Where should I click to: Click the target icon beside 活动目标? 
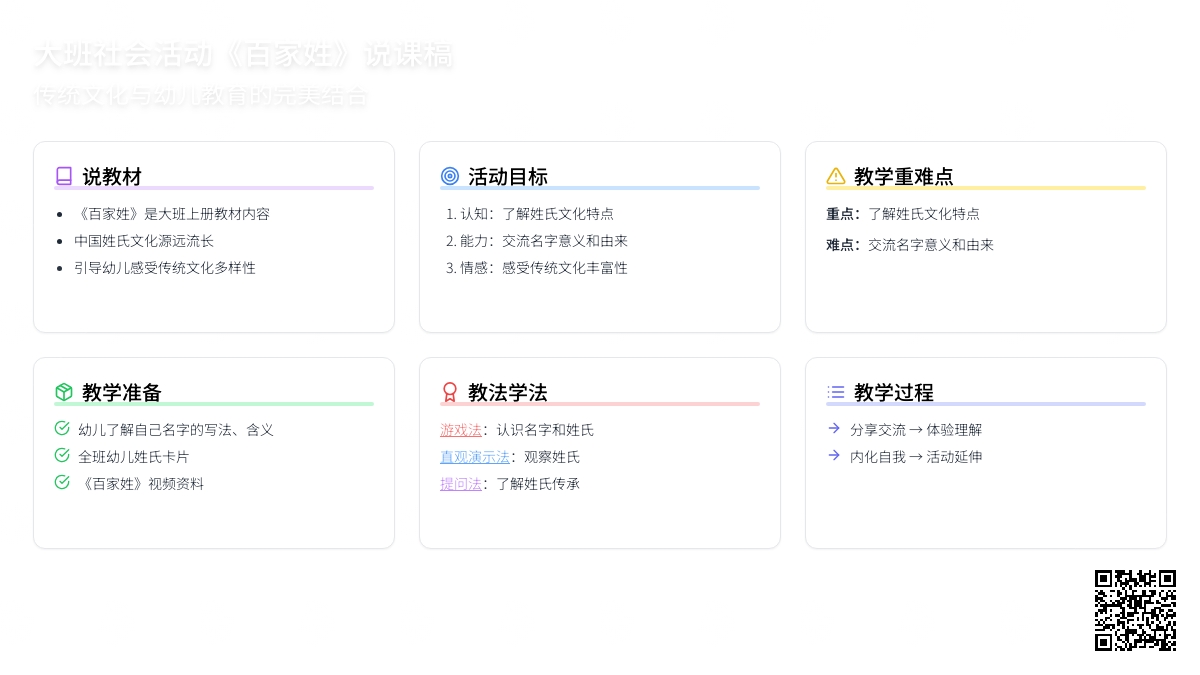coord(450,176)
